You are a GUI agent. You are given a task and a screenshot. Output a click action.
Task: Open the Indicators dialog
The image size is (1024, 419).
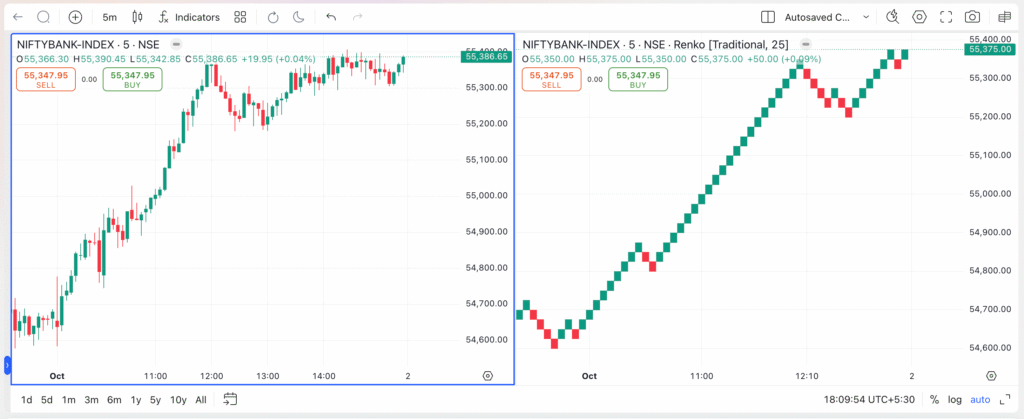point(189,17)
